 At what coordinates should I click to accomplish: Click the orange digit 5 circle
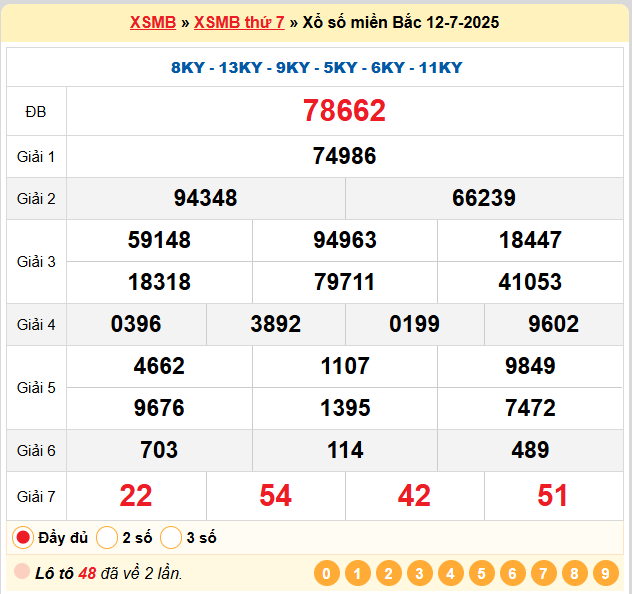[482, 573]
